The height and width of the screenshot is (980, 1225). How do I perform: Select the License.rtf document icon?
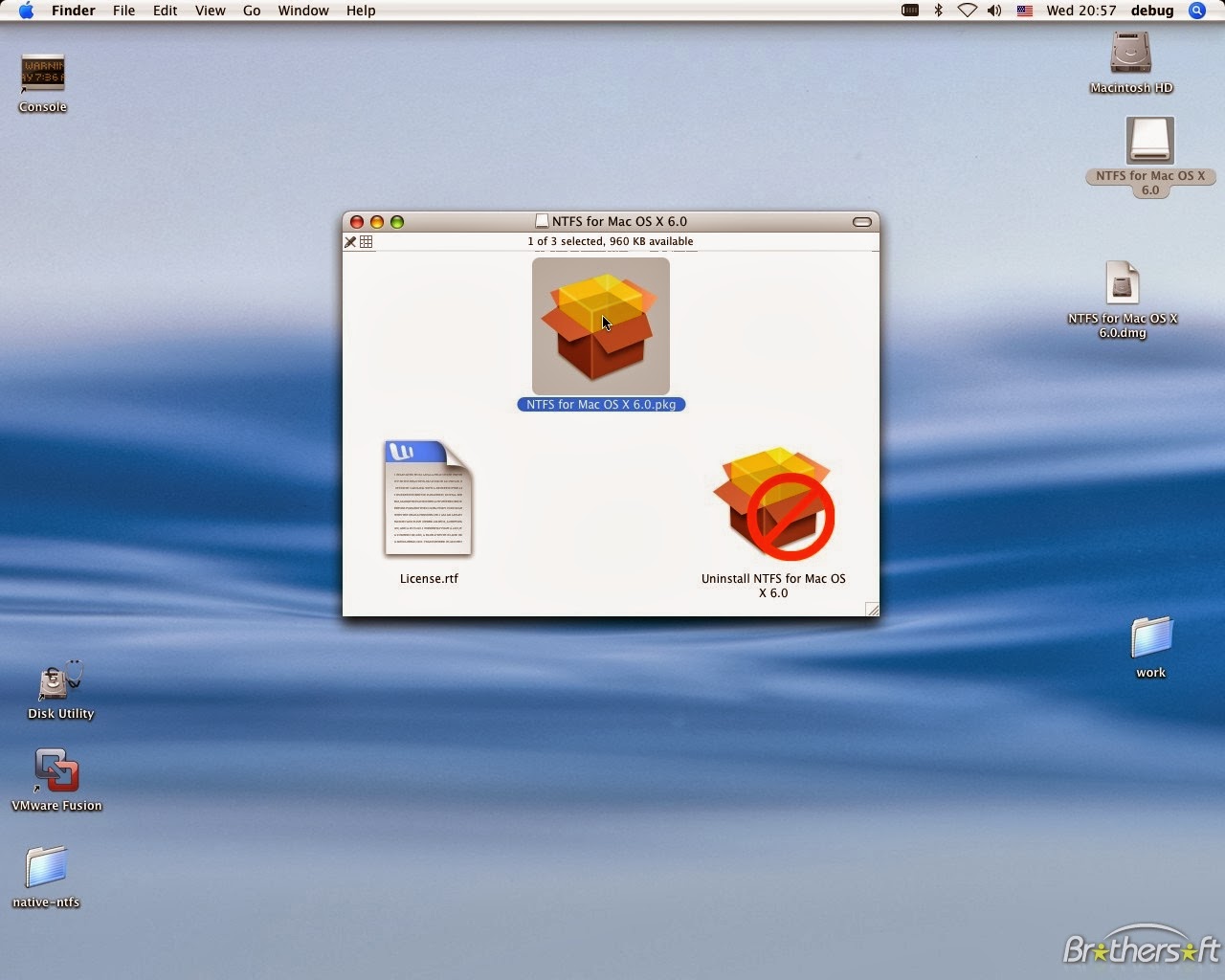pos(429,499)
